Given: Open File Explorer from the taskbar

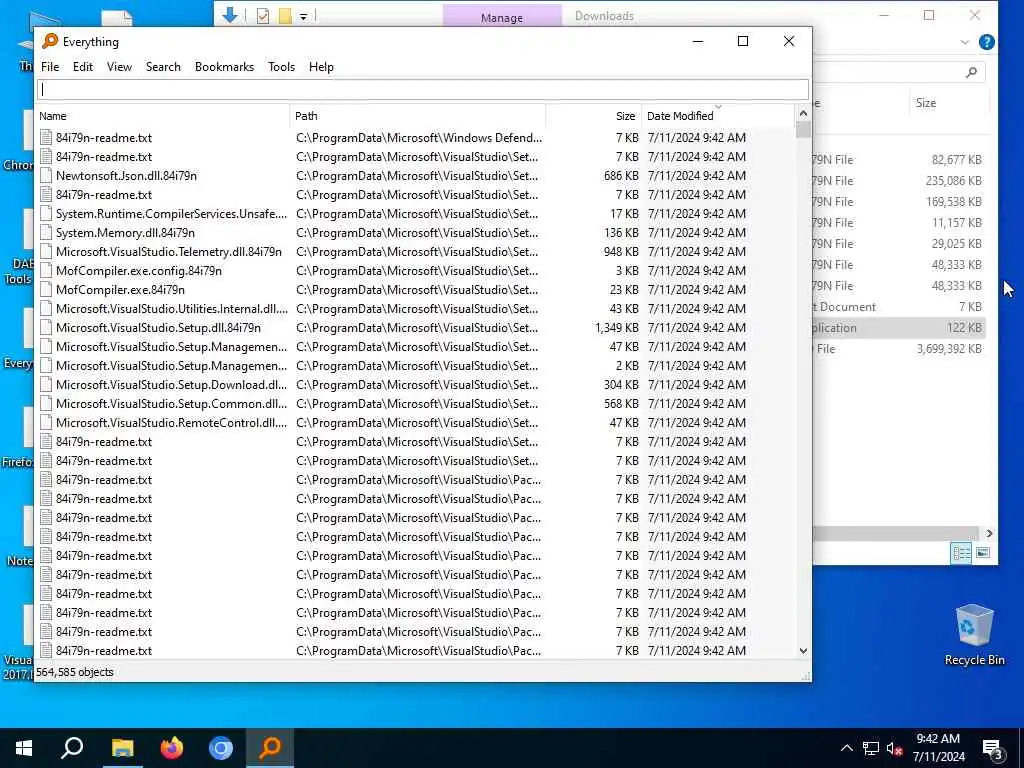Looking at the screenshot, I should click(x=122, y=748).
